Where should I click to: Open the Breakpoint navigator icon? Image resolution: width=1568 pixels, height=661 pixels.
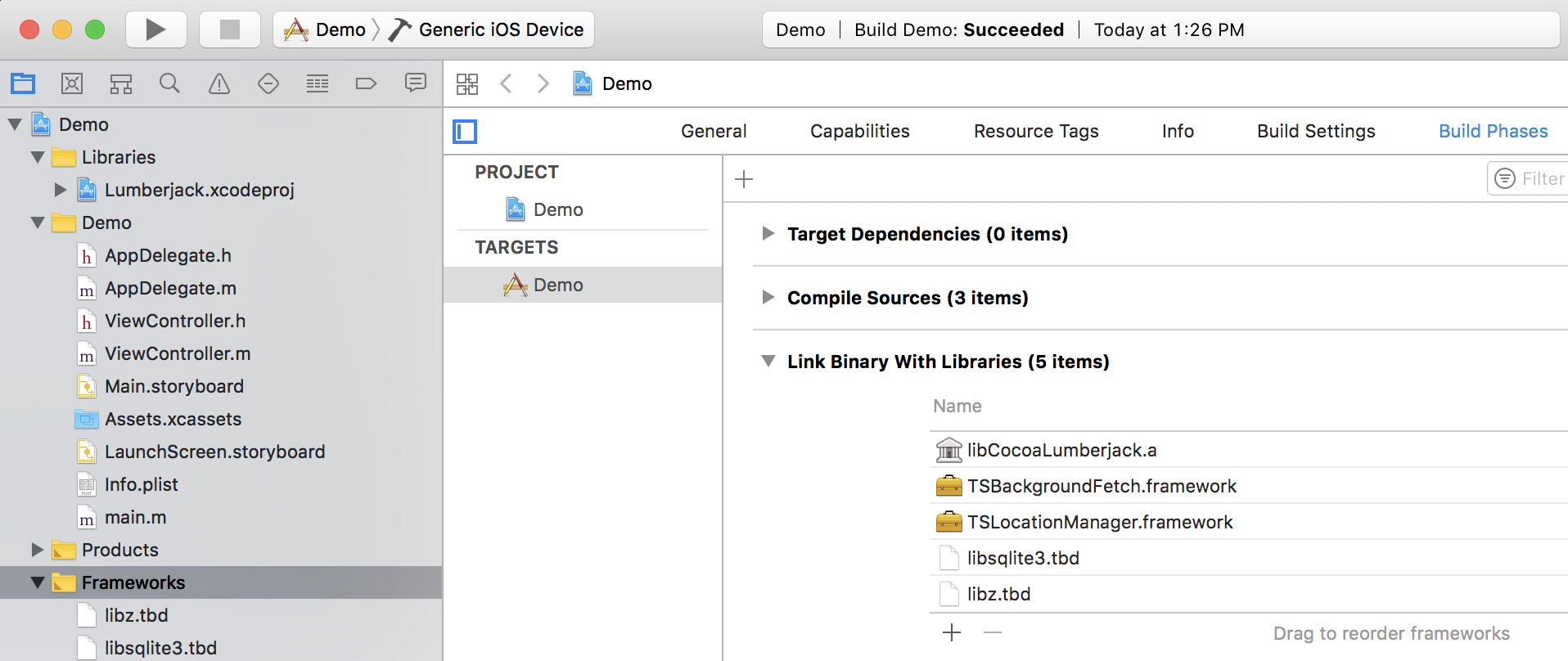click(x=366, y=83)
